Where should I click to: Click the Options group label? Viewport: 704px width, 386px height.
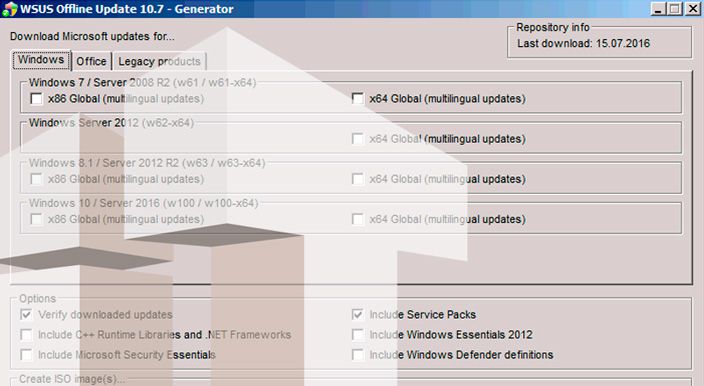[38, 299]
